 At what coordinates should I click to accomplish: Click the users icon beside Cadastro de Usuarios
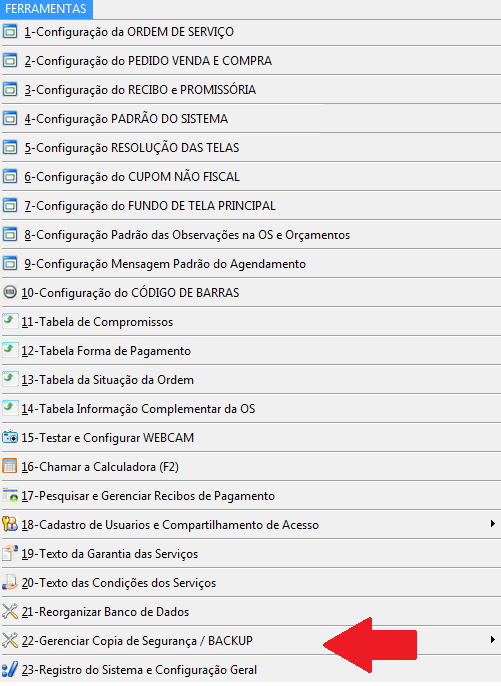[x=10, y=524]
